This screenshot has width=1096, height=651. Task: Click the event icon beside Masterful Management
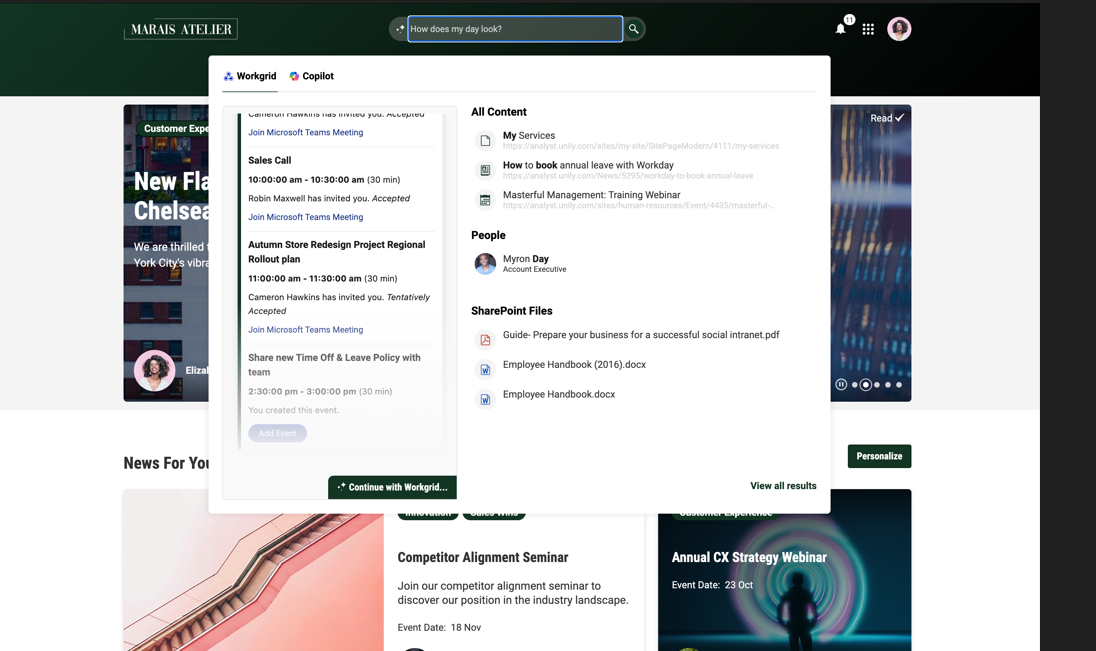[x=485, y=200]
